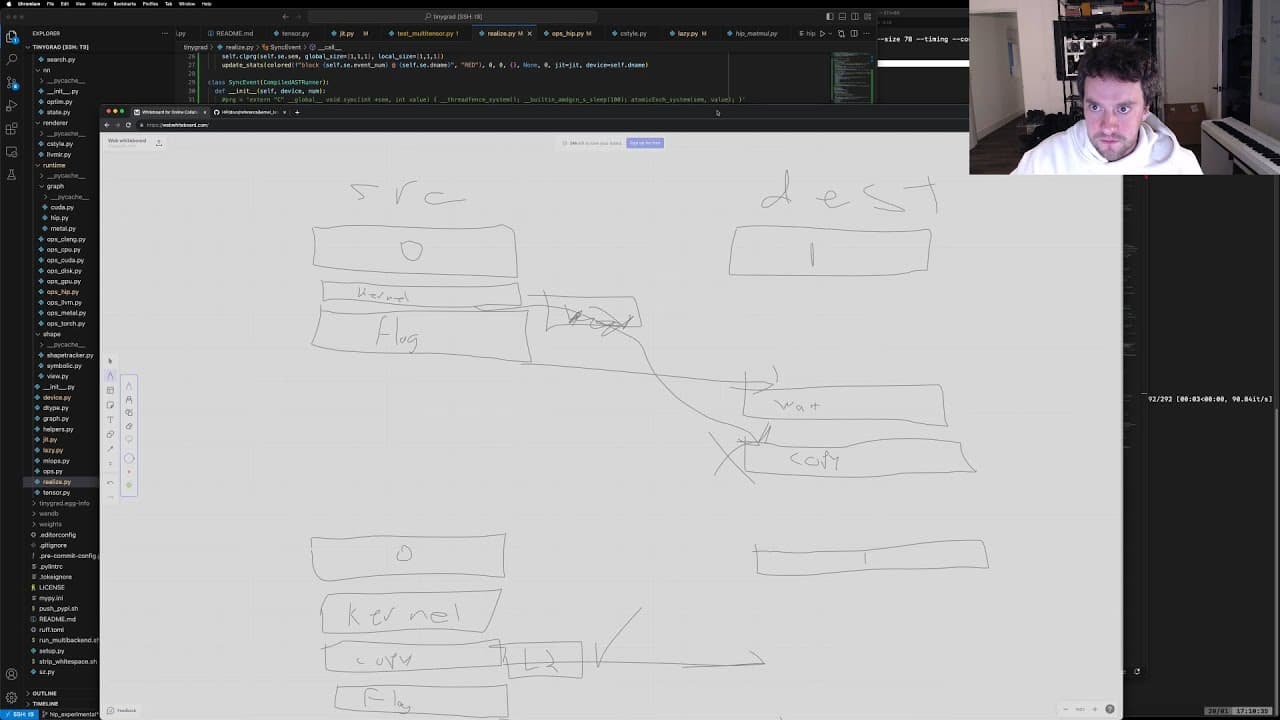Click the split editor icon in editor toolbar
This screenshot has width=1280, height=720.
click(853, 33)
